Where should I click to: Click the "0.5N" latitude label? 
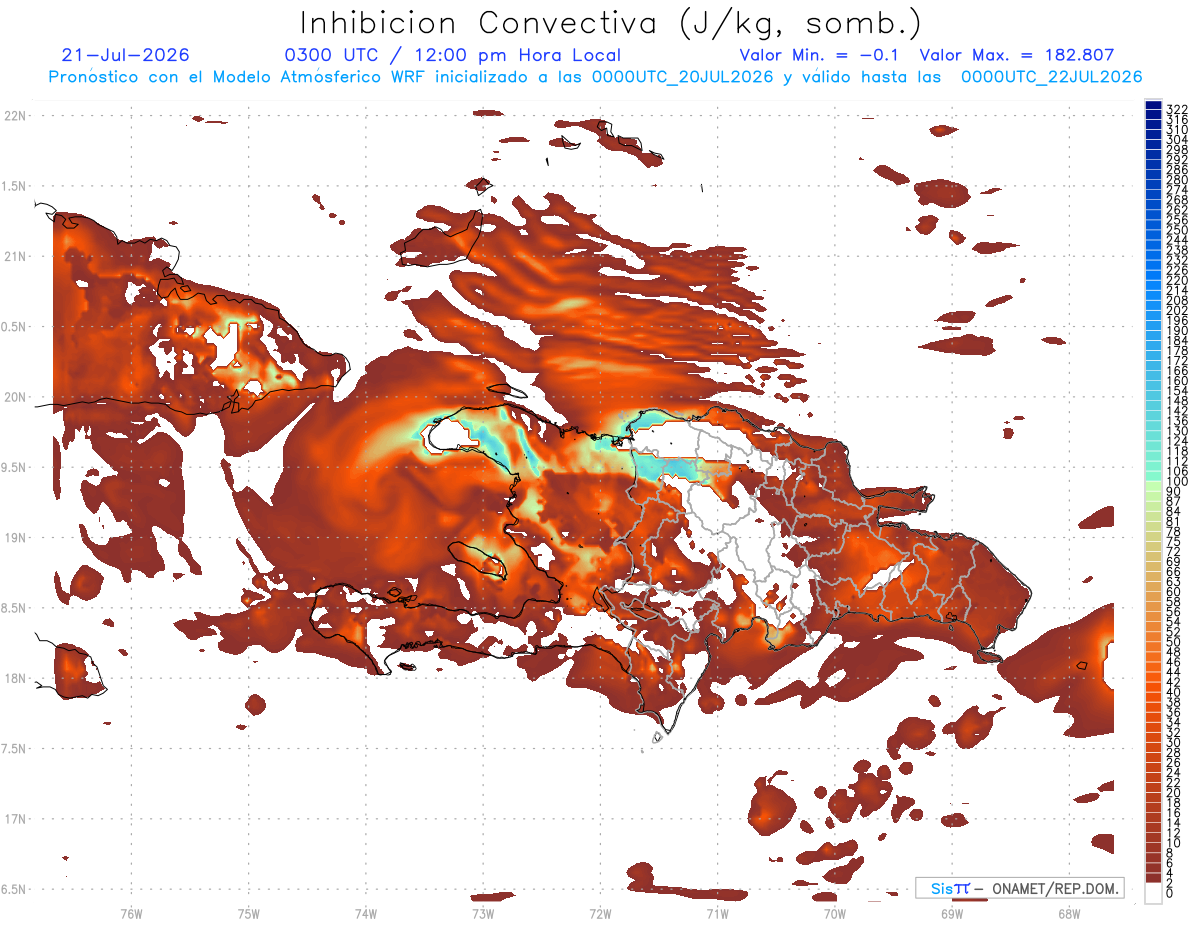point(14,327)
